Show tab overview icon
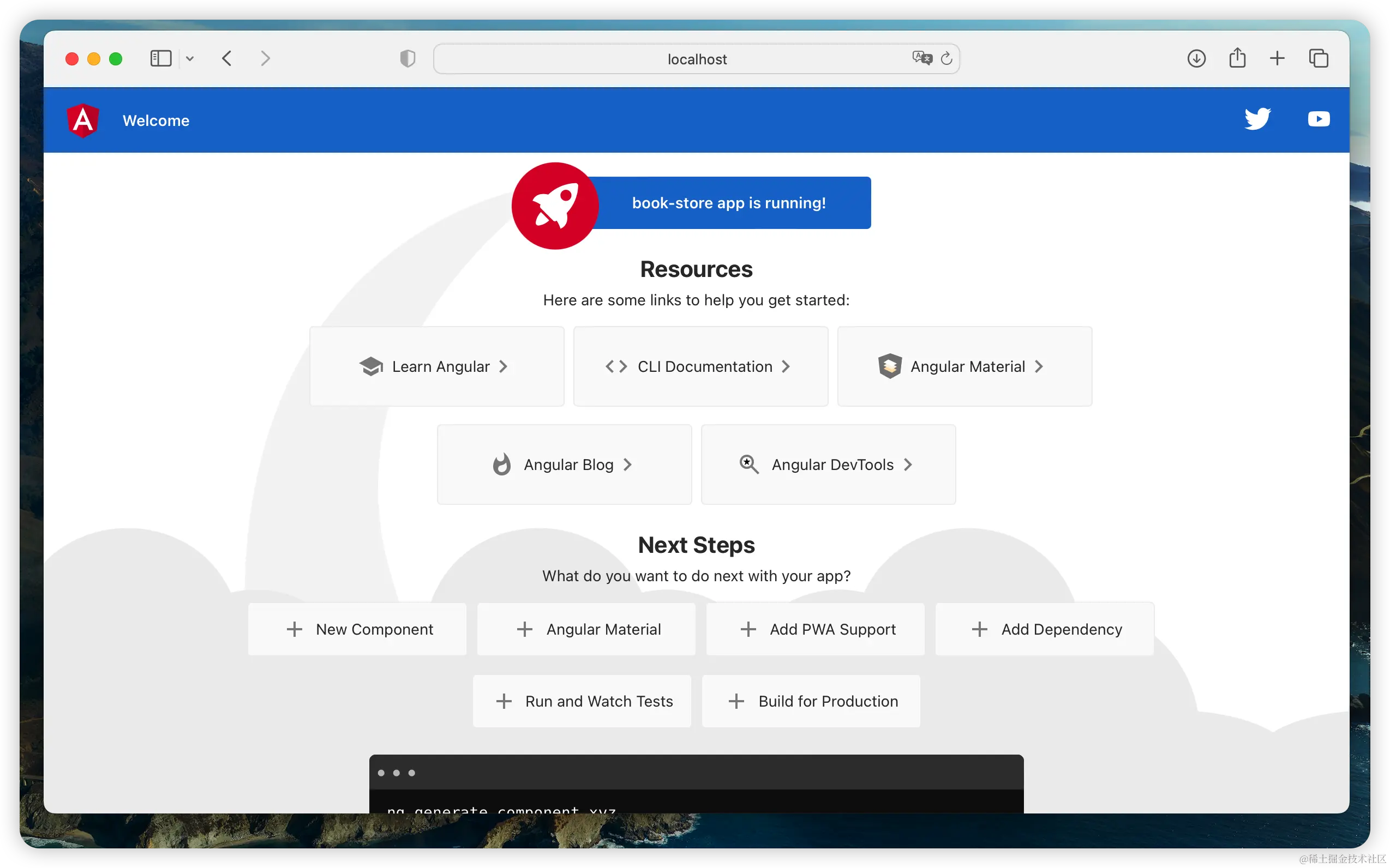The height and width of the screenshot is (868, 1390). point(1319,58)
